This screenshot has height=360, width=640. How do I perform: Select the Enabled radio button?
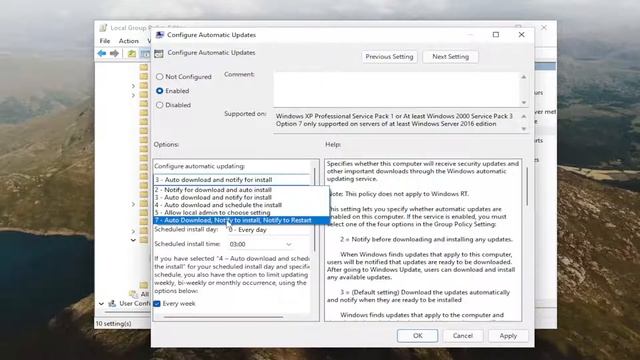tap(160, 91)
